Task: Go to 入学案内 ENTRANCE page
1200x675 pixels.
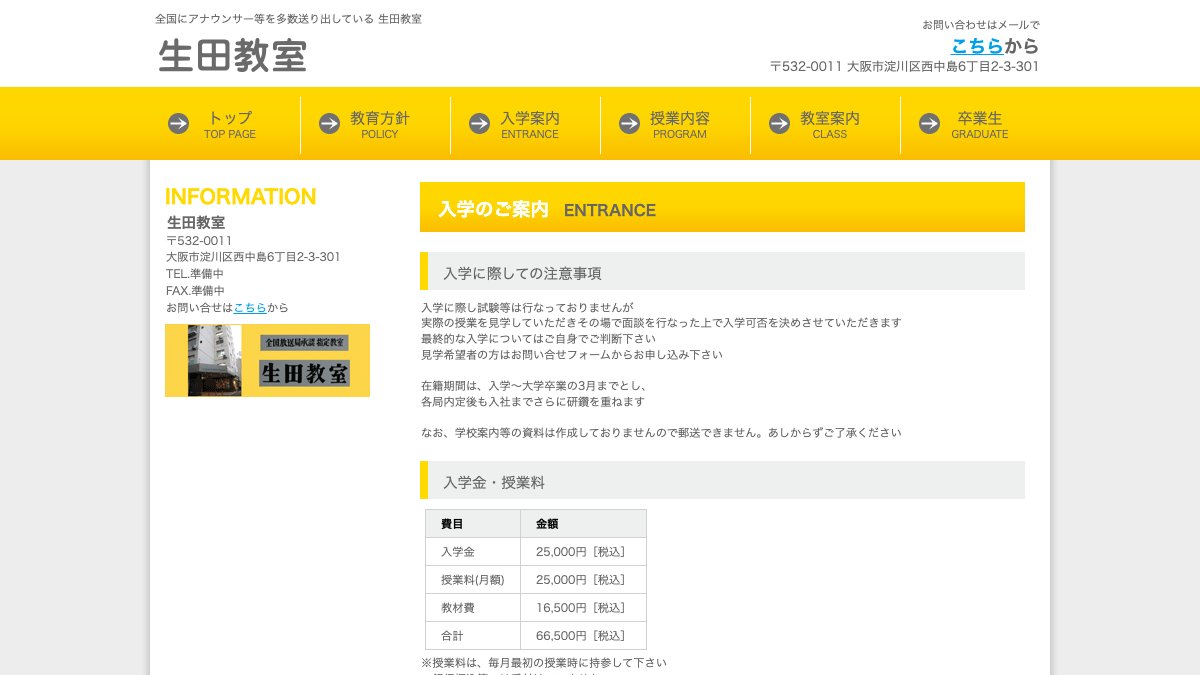Action: tap(525, 124)
